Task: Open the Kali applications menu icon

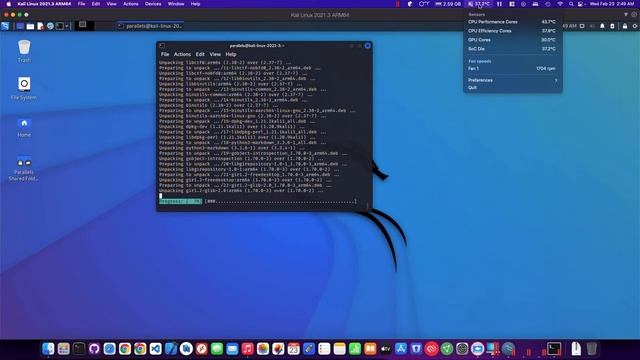Action: 5,26
